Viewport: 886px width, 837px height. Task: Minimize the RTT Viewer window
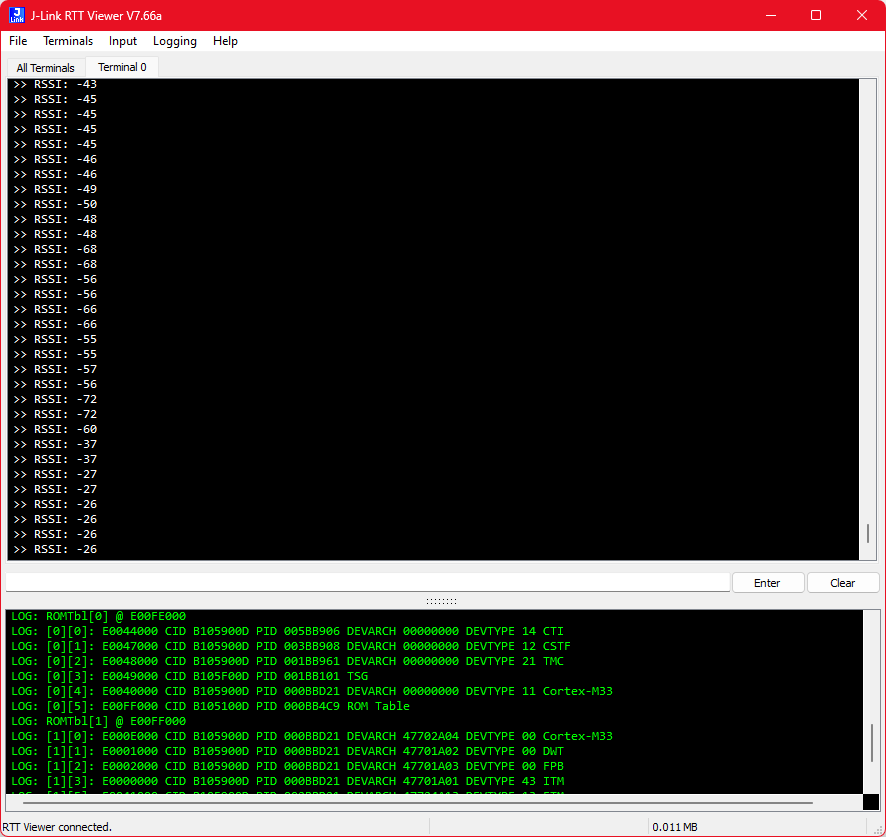(770, 15)
